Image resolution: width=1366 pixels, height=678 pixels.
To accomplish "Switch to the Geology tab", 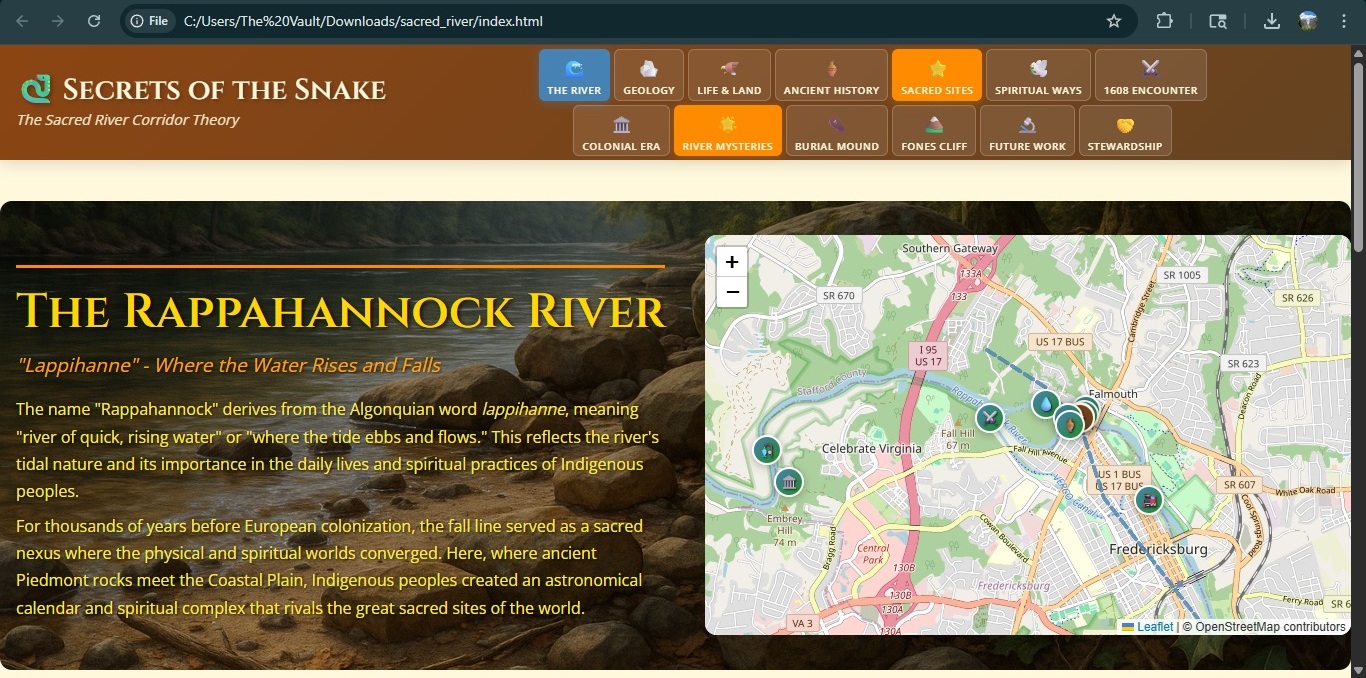I will tap(648, 74).
